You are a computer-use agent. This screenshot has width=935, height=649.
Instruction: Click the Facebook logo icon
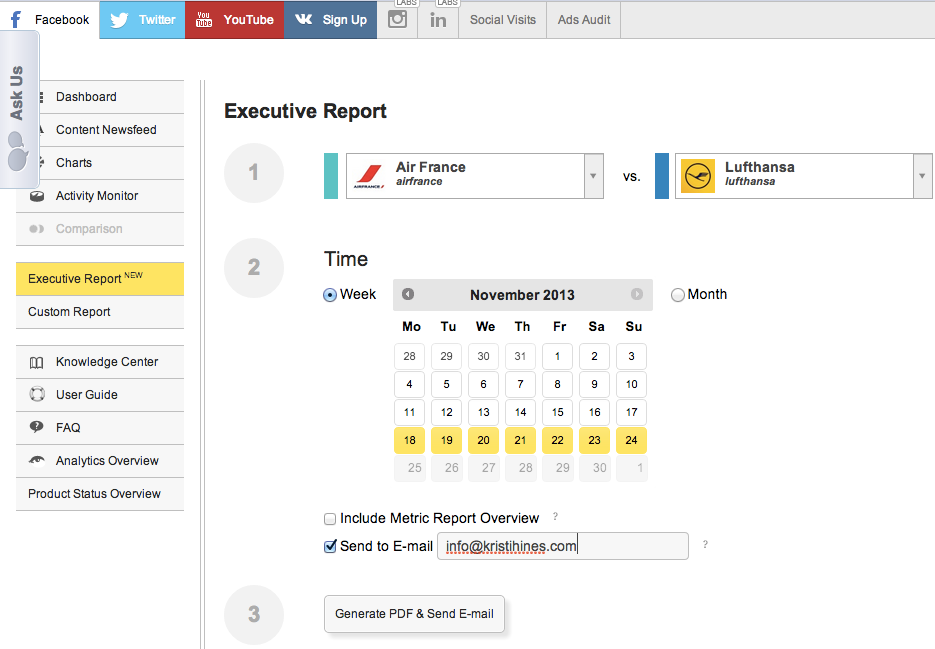[x=16, y=20]
